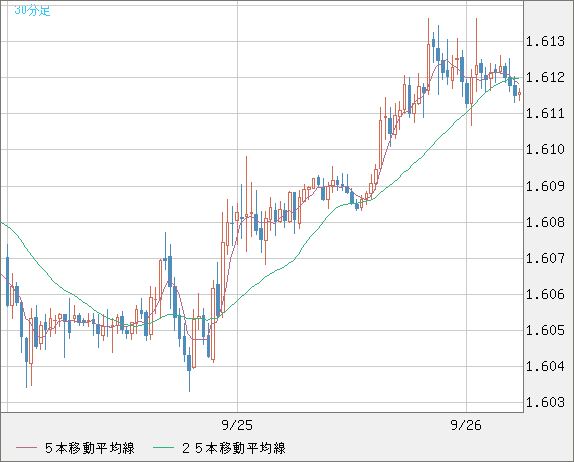Click the 1.607 price axis label
Screen dimensions: 574x462
click(545, 258)
